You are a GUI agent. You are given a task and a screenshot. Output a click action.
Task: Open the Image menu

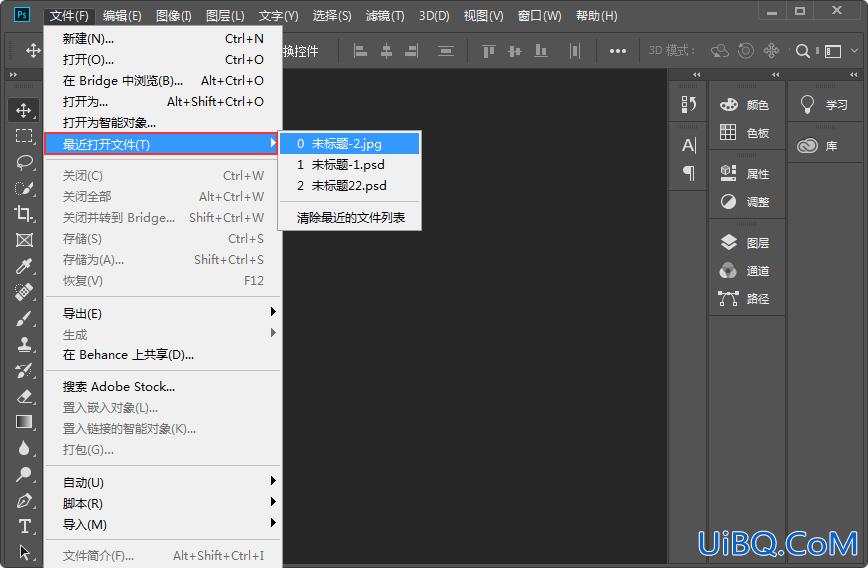(x=173, y=16)
